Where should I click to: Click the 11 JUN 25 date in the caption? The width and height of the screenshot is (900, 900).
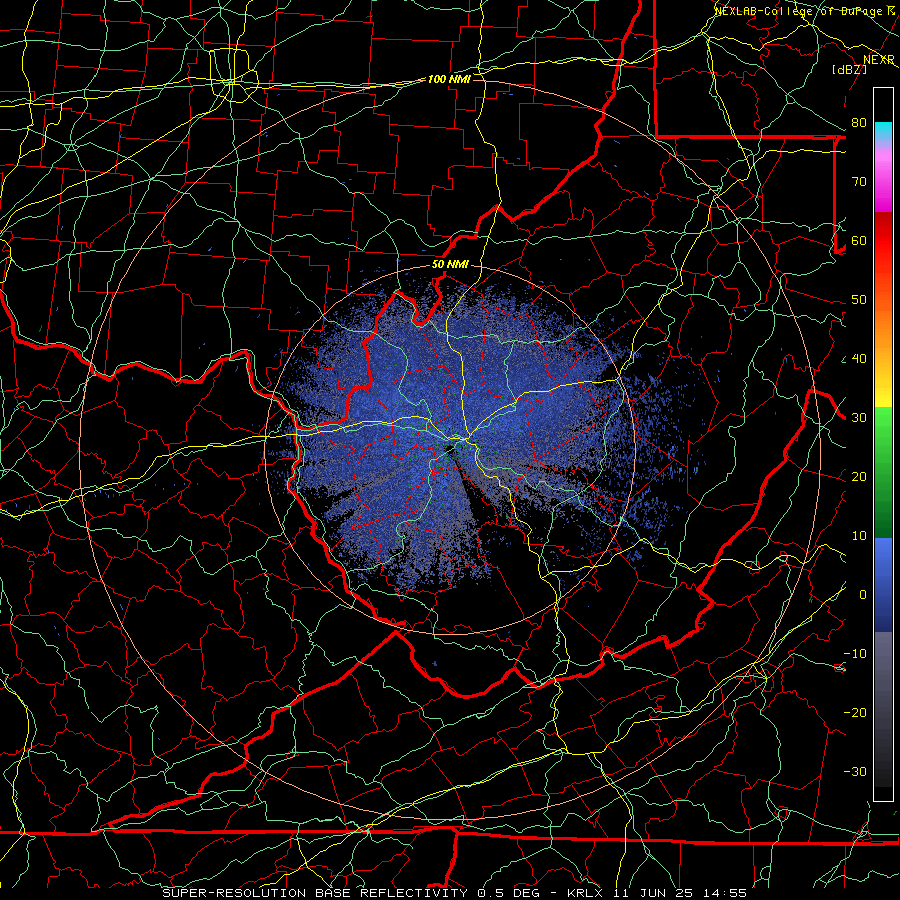click(x=654, y=893)
